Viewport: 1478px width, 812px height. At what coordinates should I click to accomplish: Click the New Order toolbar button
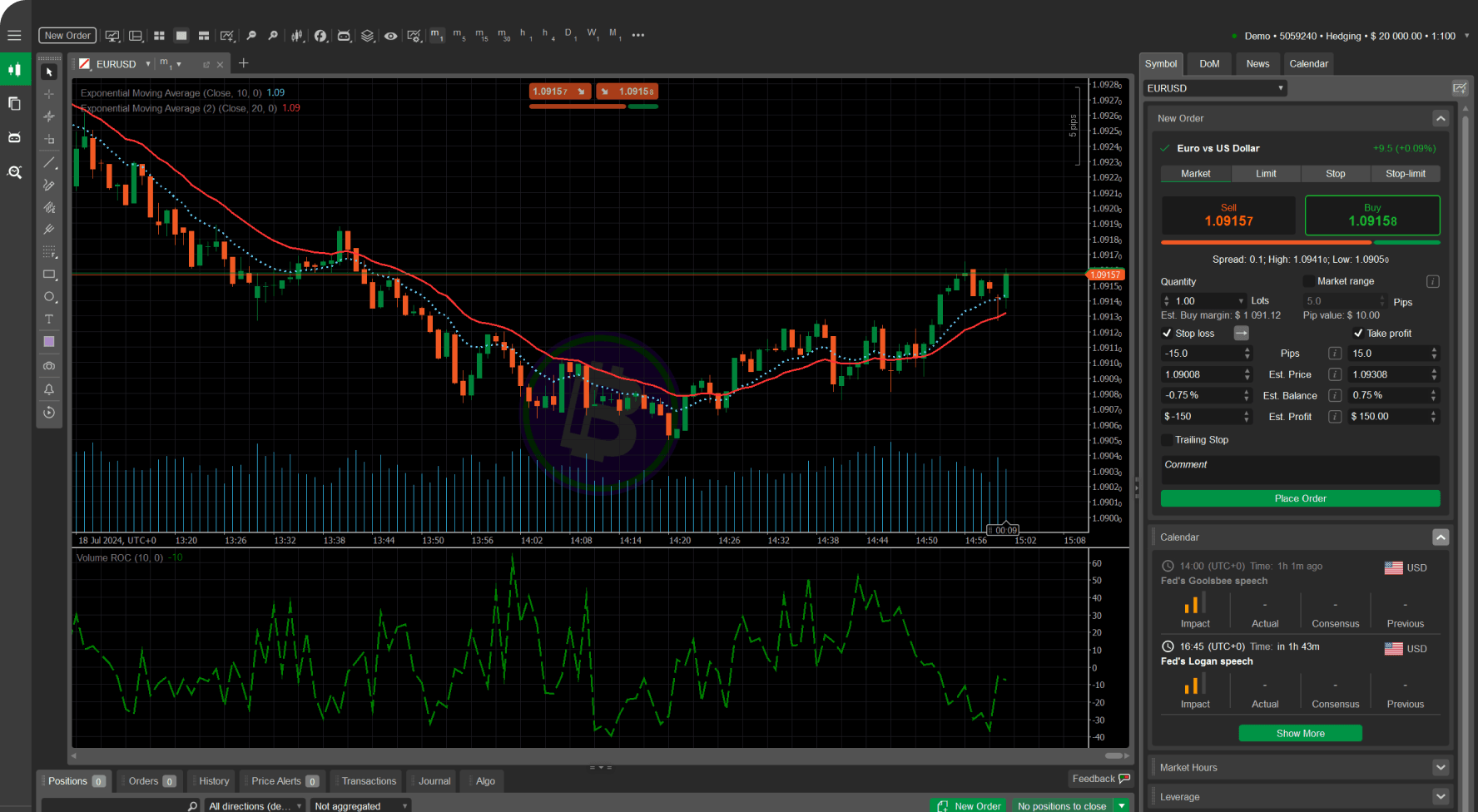(67, 36)
